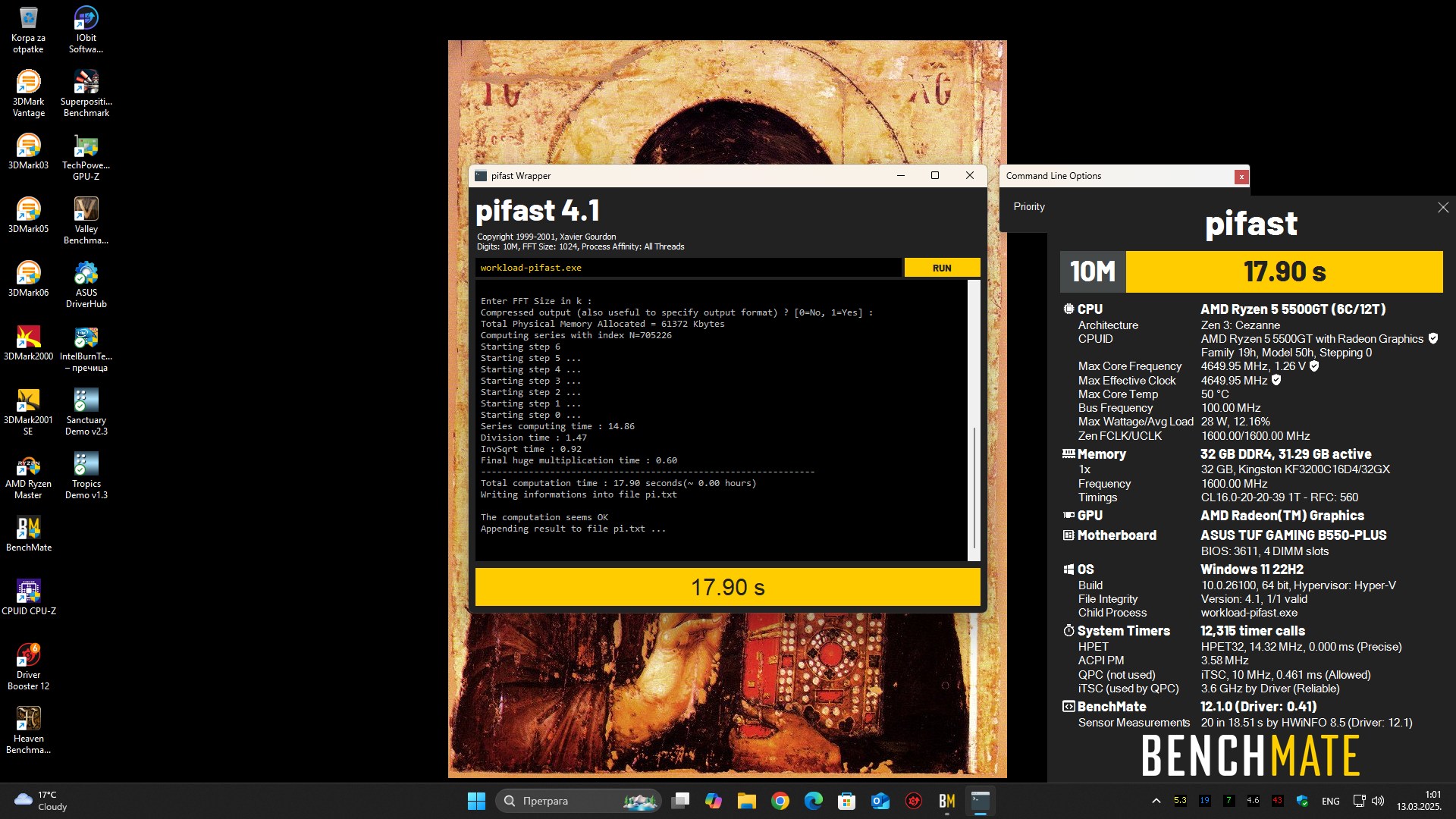Open the network icon in the system tray
The height and width of the screenshot is (819, 1456).
tap(1359, 801)
